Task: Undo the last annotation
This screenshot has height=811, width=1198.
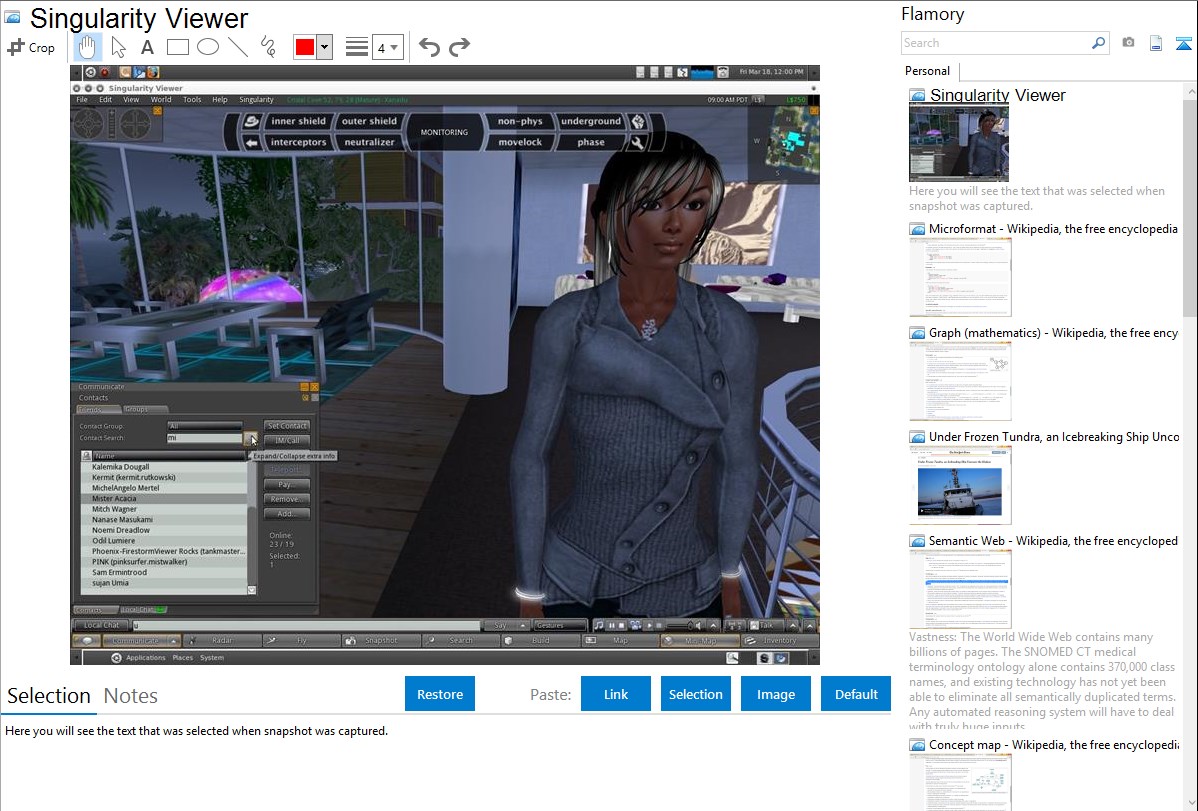Action: coord(429,47)
